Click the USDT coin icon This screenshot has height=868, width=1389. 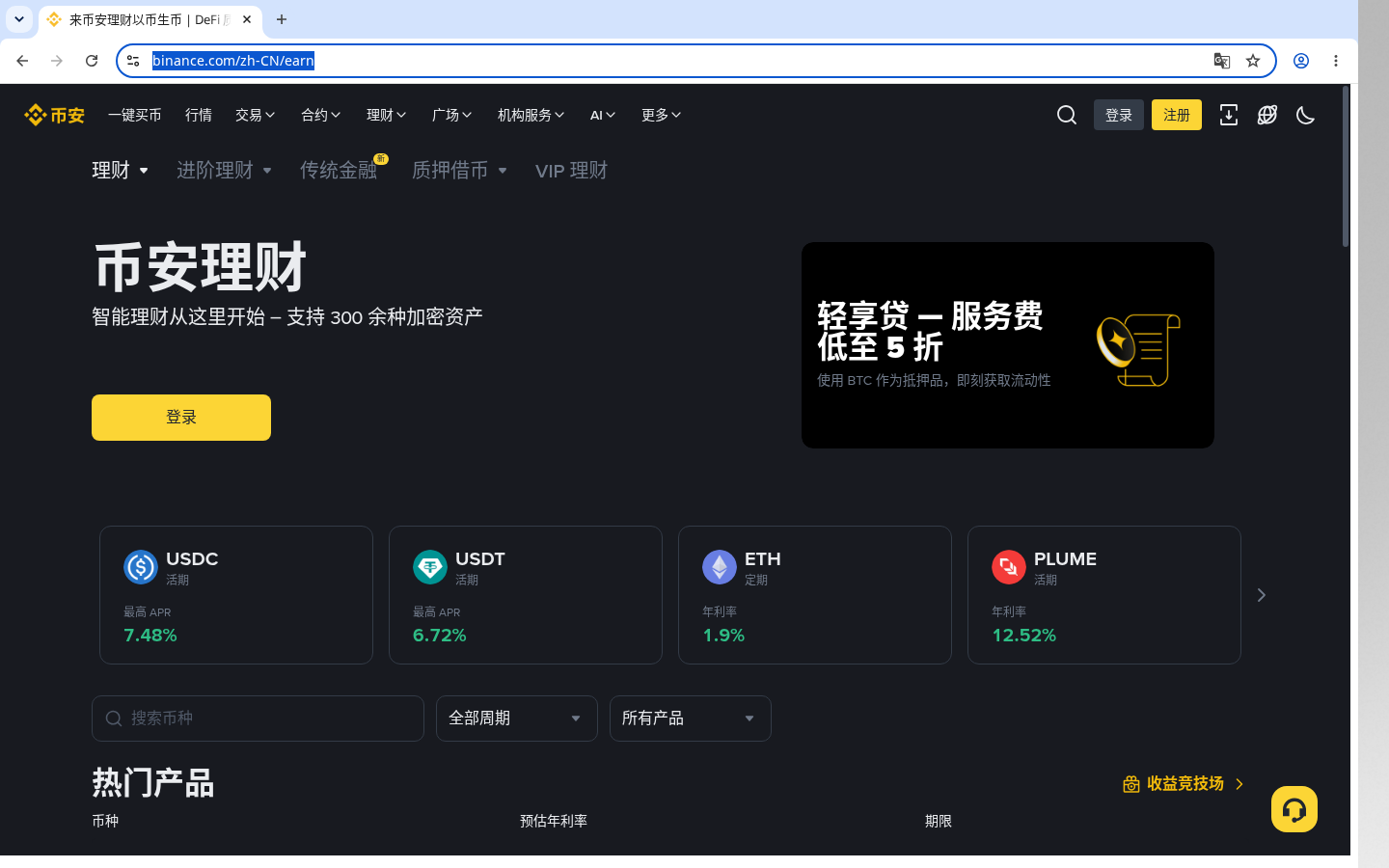tap(430, 567)
